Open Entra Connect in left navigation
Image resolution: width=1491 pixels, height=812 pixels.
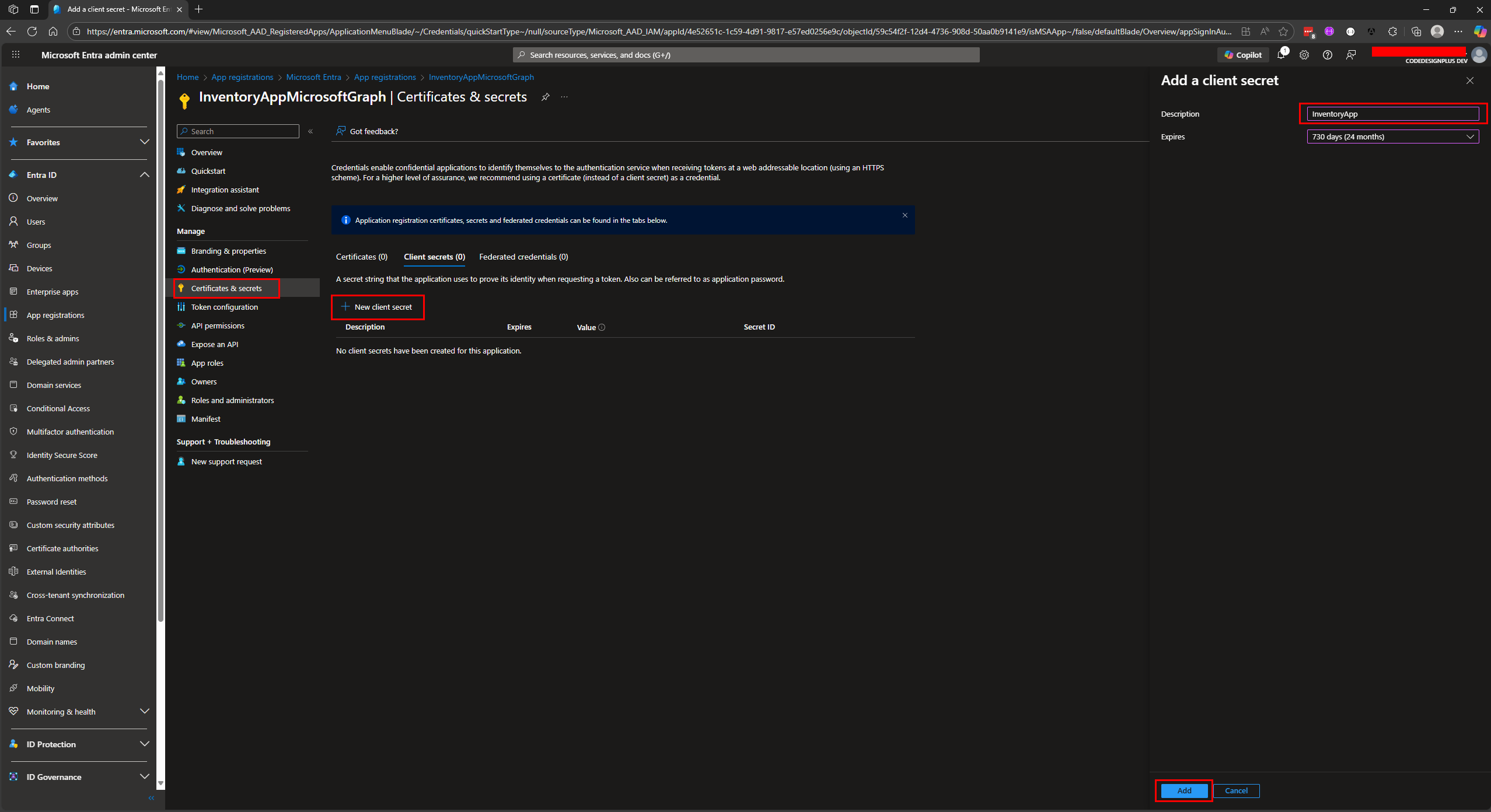point(50,618)
